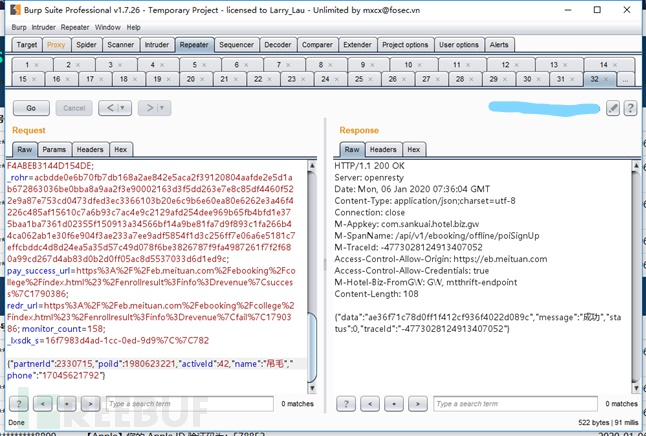Close Repeater tab 20 with its x
This screenshot has width=646, height=436.
pyautogui.click(x=202, y=79)
